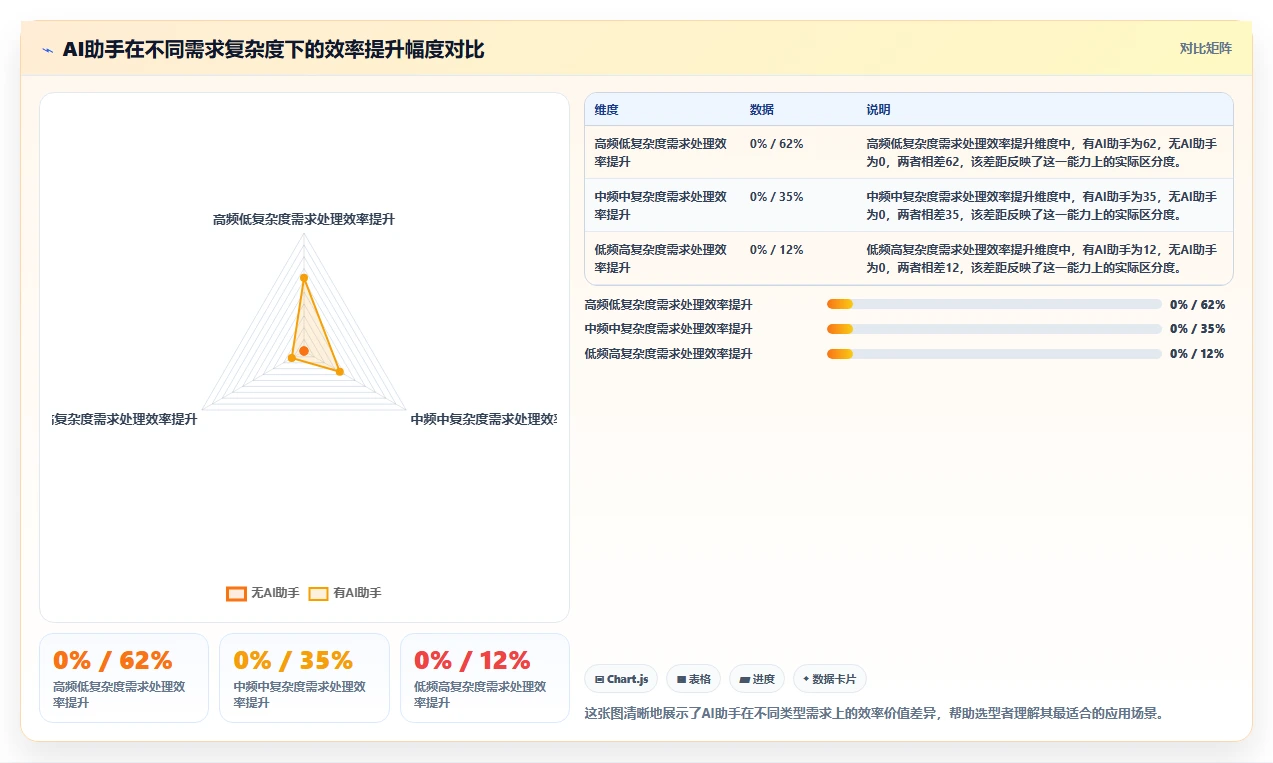Click the 对比矩阵 label in header
The height and width of the screenshot is (763, 1273).
[1205, 48]
